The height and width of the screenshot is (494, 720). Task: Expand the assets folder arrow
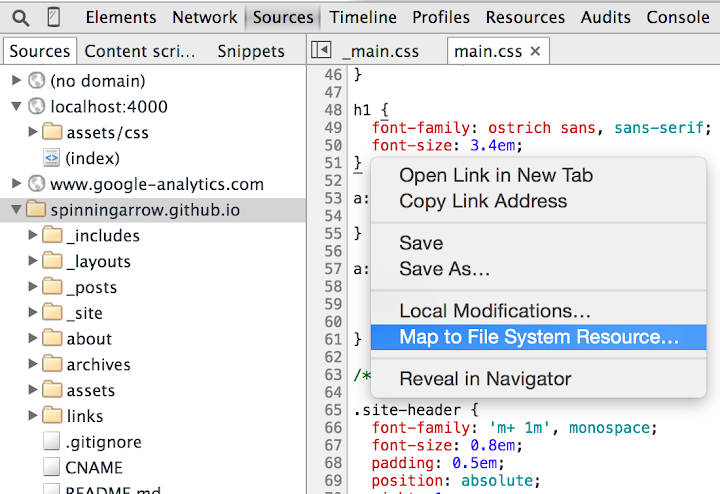[x=33, y=389]
